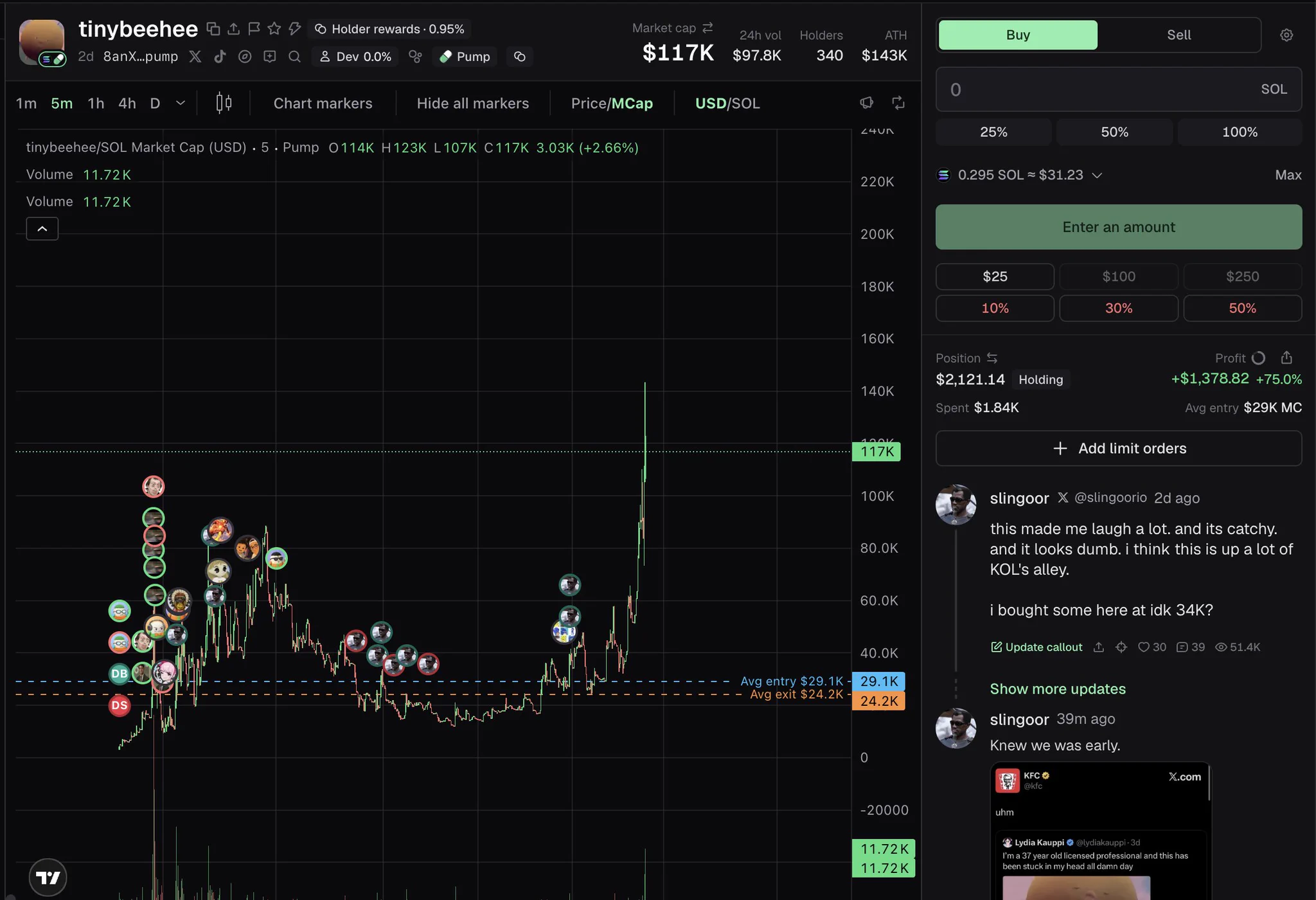Switch the chart between Price and MCap
1316x900 pixels.
click(x=612, y=104)
